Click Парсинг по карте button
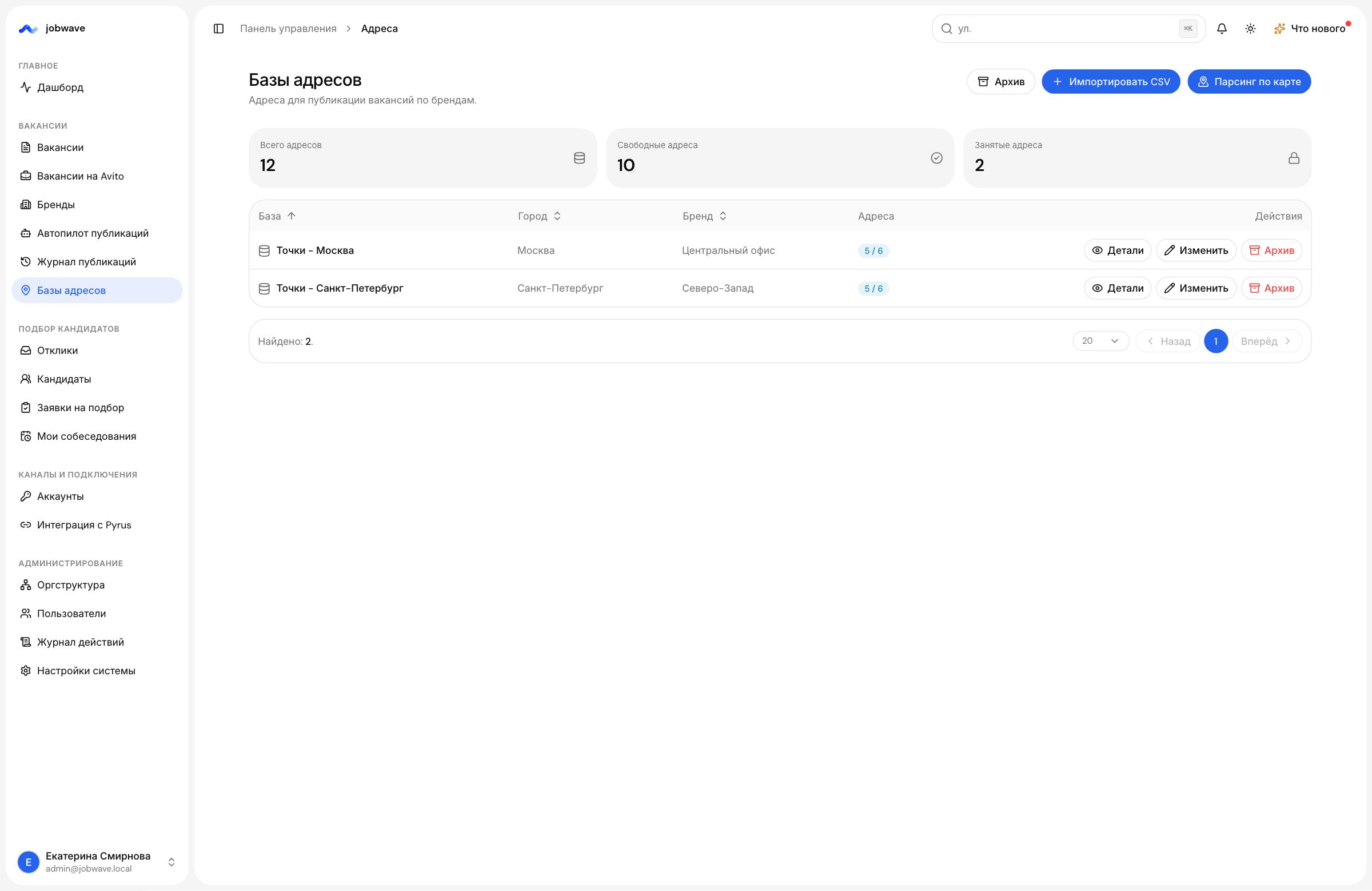This screenshot has height=891, width=1372. click(1249, 81)
